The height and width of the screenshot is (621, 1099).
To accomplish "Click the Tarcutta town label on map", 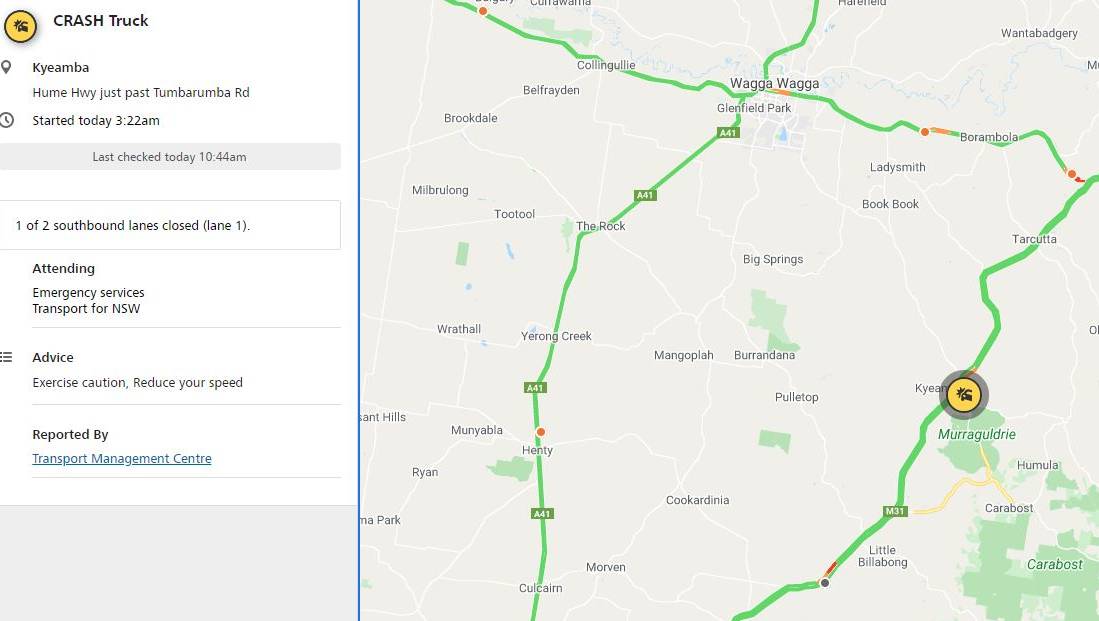I will (x=1034, y=239).
